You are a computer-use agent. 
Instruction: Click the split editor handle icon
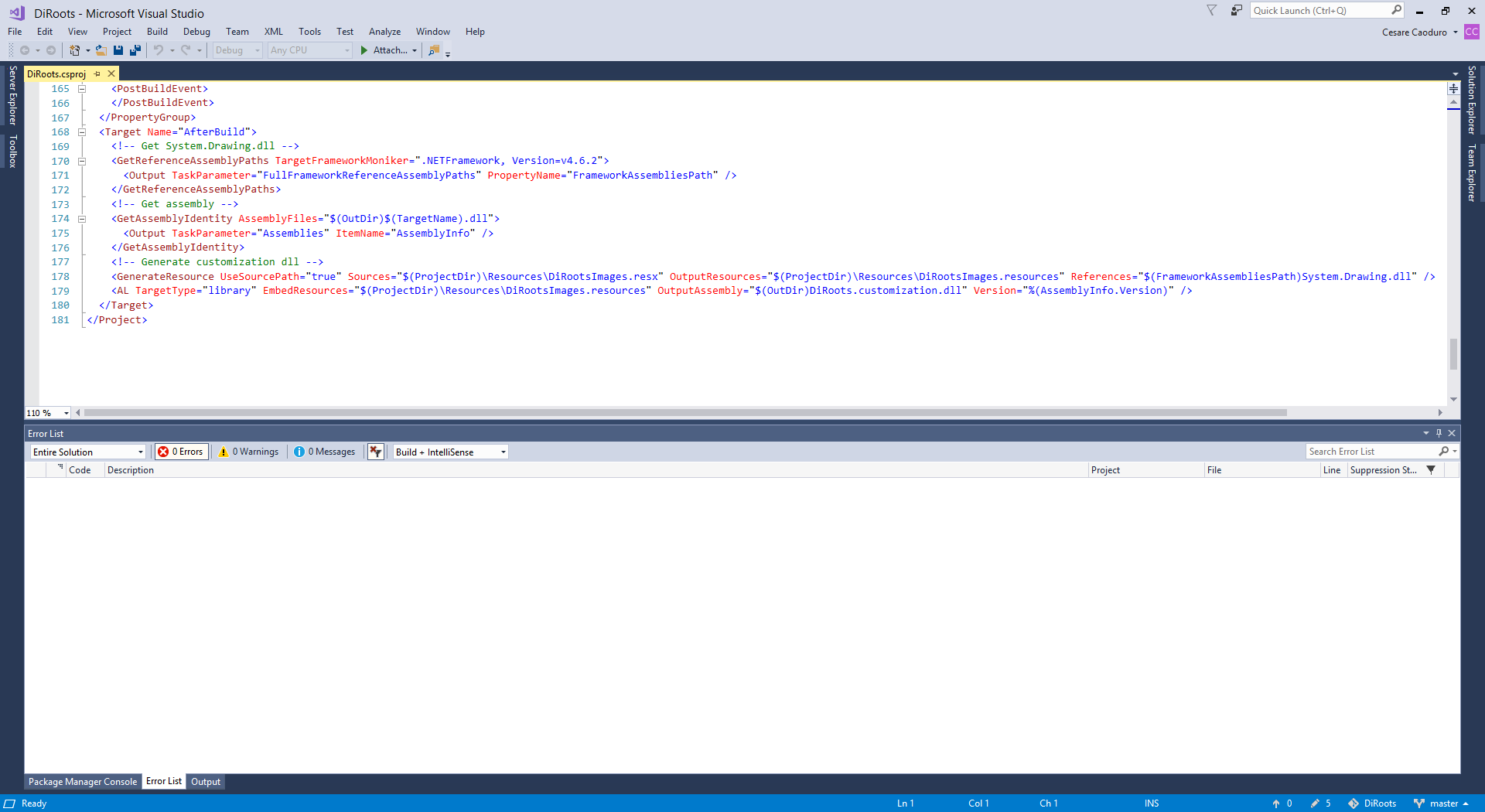click(1453, 89)
